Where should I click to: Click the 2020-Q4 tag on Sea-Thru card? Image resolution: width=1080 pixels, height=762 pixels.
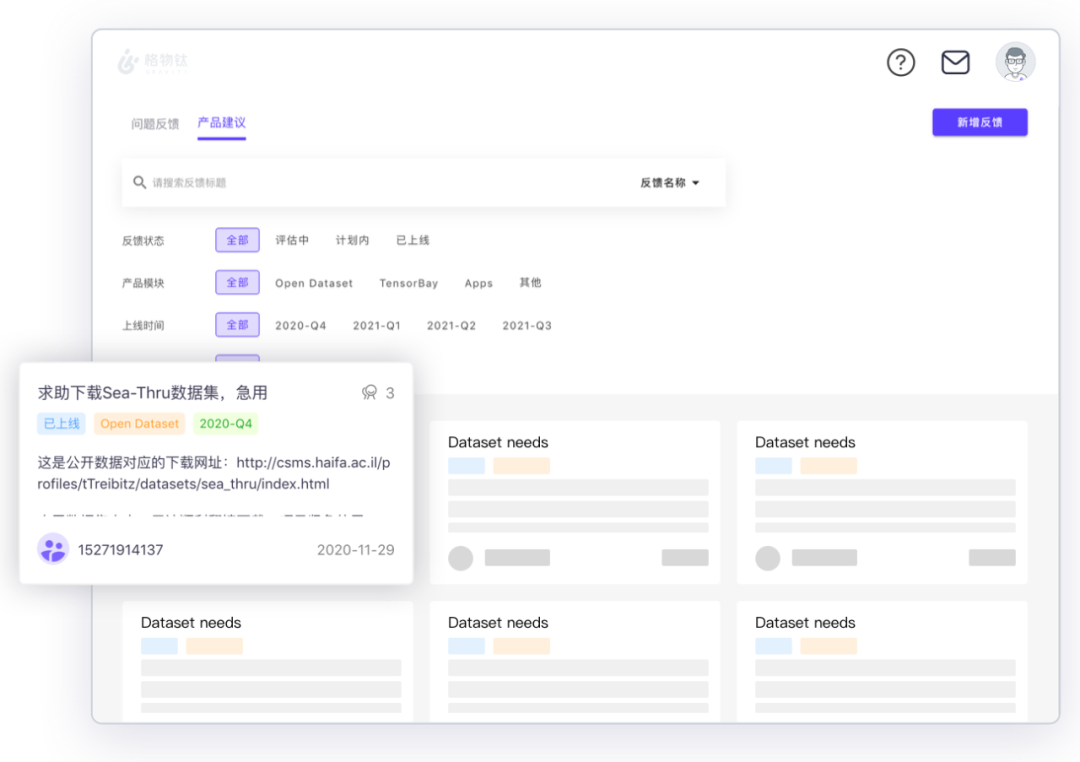tap(226, 424)
